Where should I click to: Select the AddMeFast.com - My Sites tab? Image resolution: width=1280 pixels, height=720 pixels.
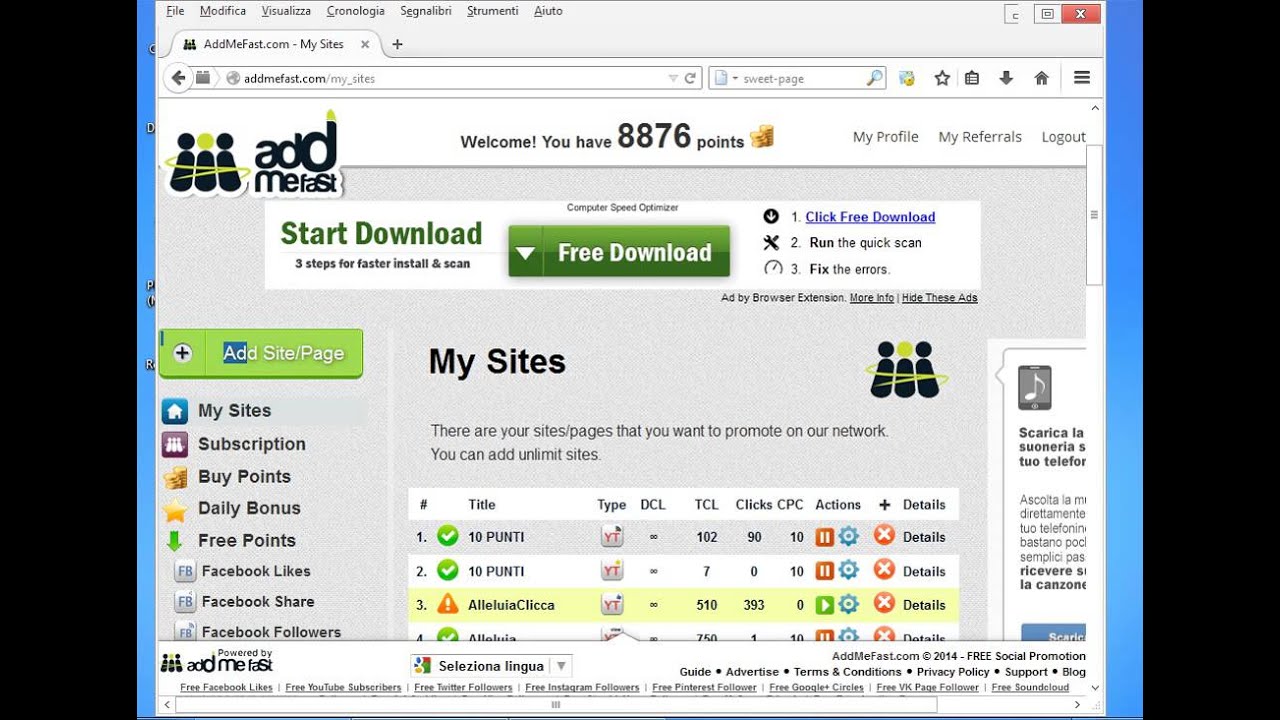(x=273, y=44)
